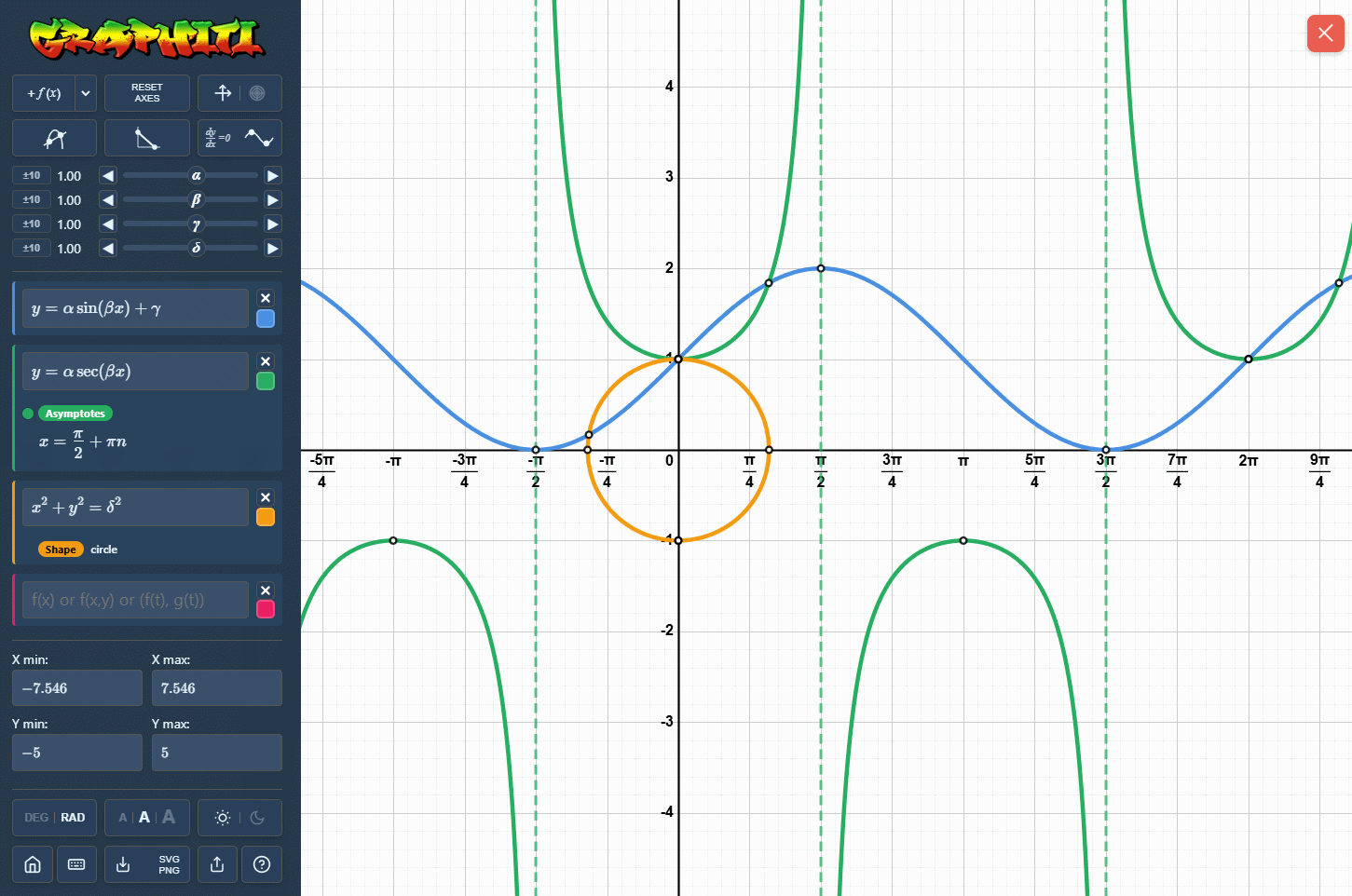
Task: Open the orange color swatch for circle
Action: pos(266,517)
